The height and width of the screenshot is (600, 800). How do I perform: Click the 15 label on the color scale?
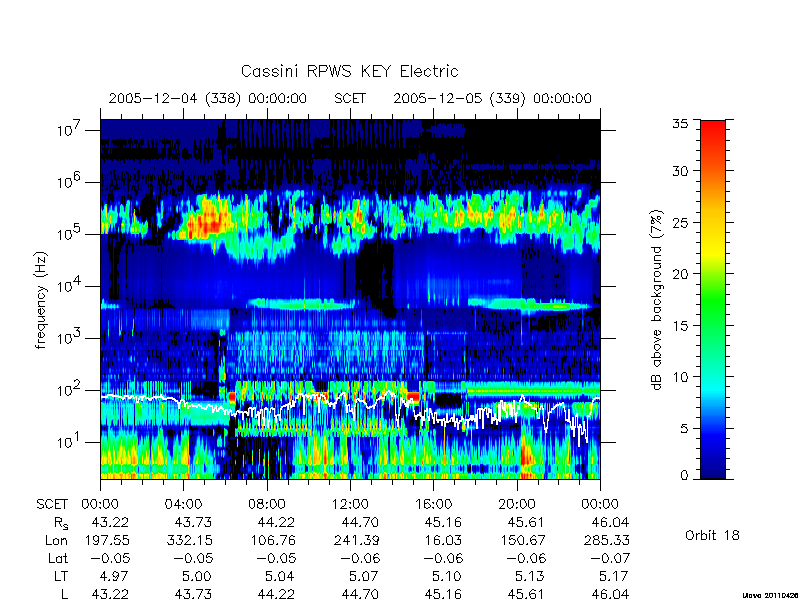(x=680, y=326)
